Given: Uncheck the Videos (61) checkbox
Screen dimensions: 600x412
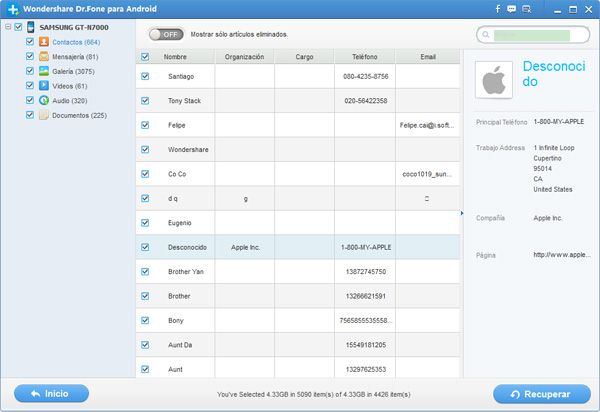Looking at the screenshot, I should 30,85.
